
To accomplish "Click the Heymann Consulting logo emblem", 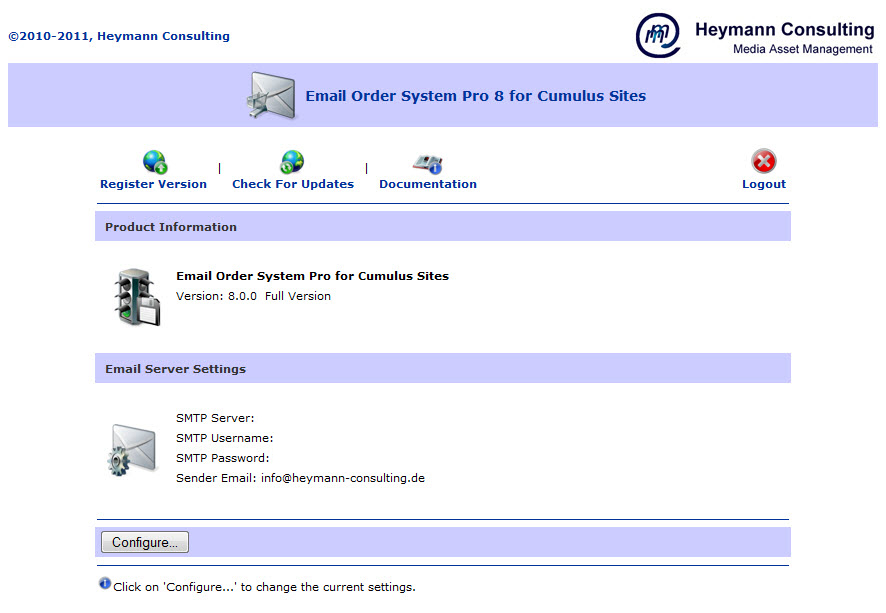I will tap(658, 36).
